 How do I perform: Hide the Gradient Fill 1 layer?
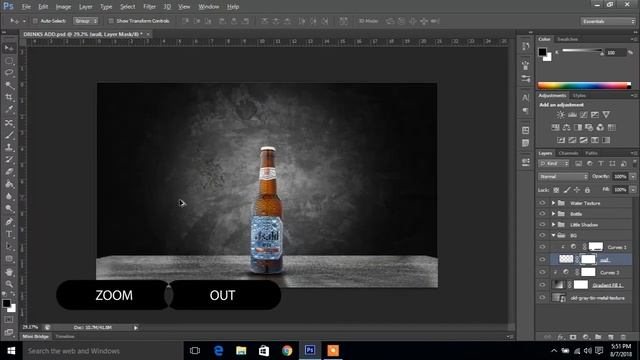tap(542, 285)
